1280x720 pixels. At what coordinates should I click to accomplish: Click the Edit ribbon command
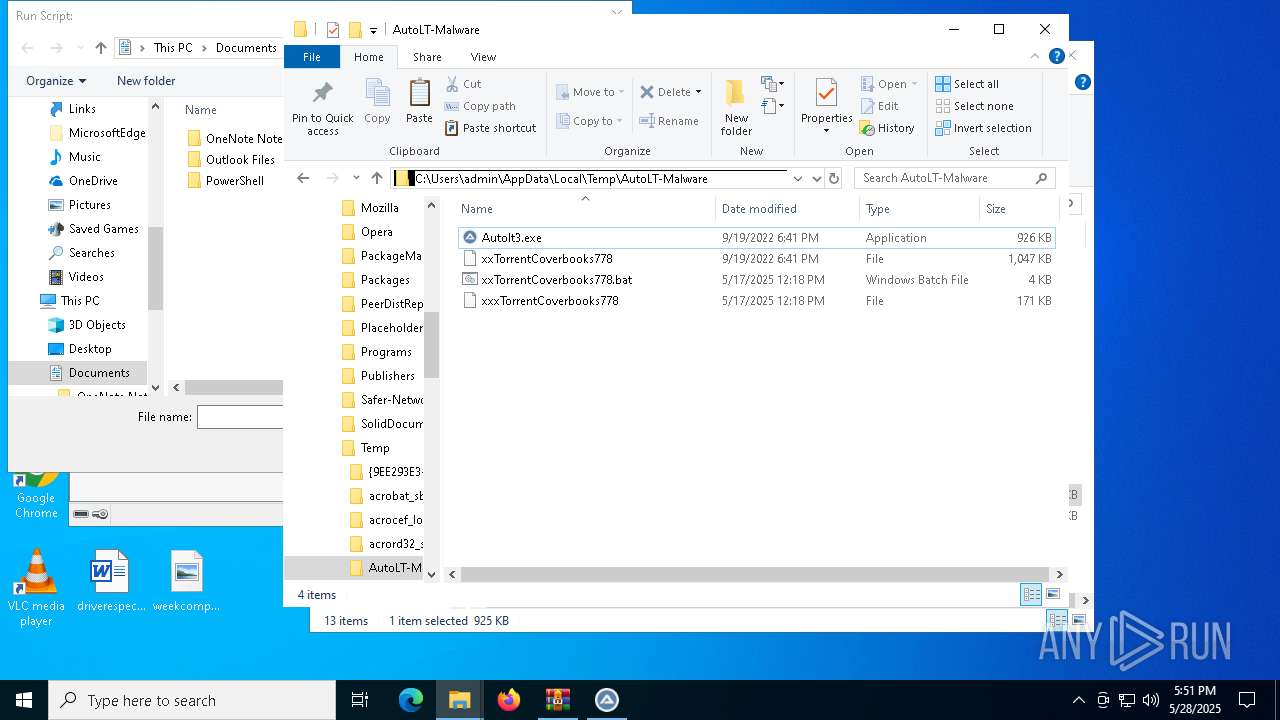click(x=878, y=106)
